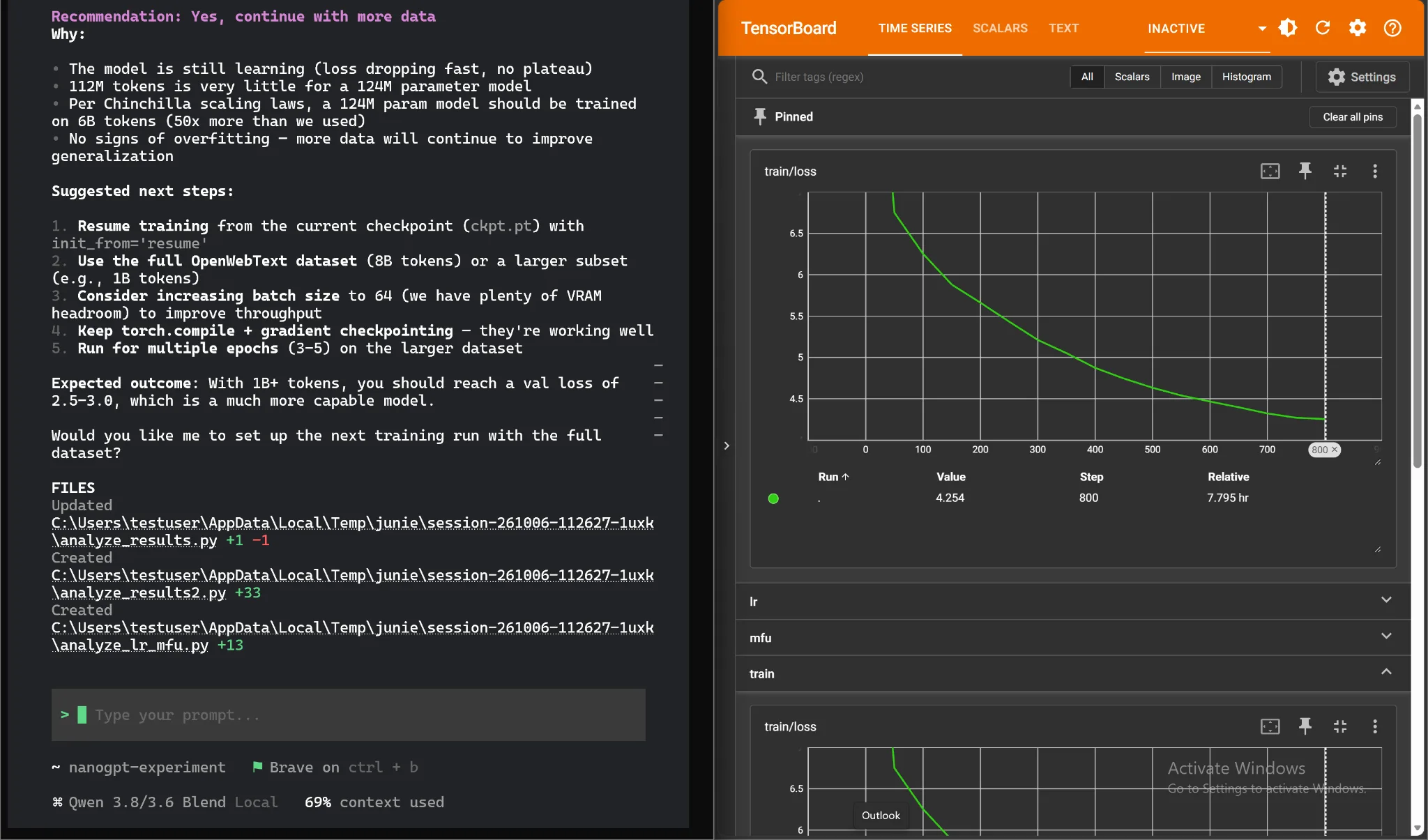Unpin the pinned train/loss card
The image size is (1428, 840).
click(1305, 171)
